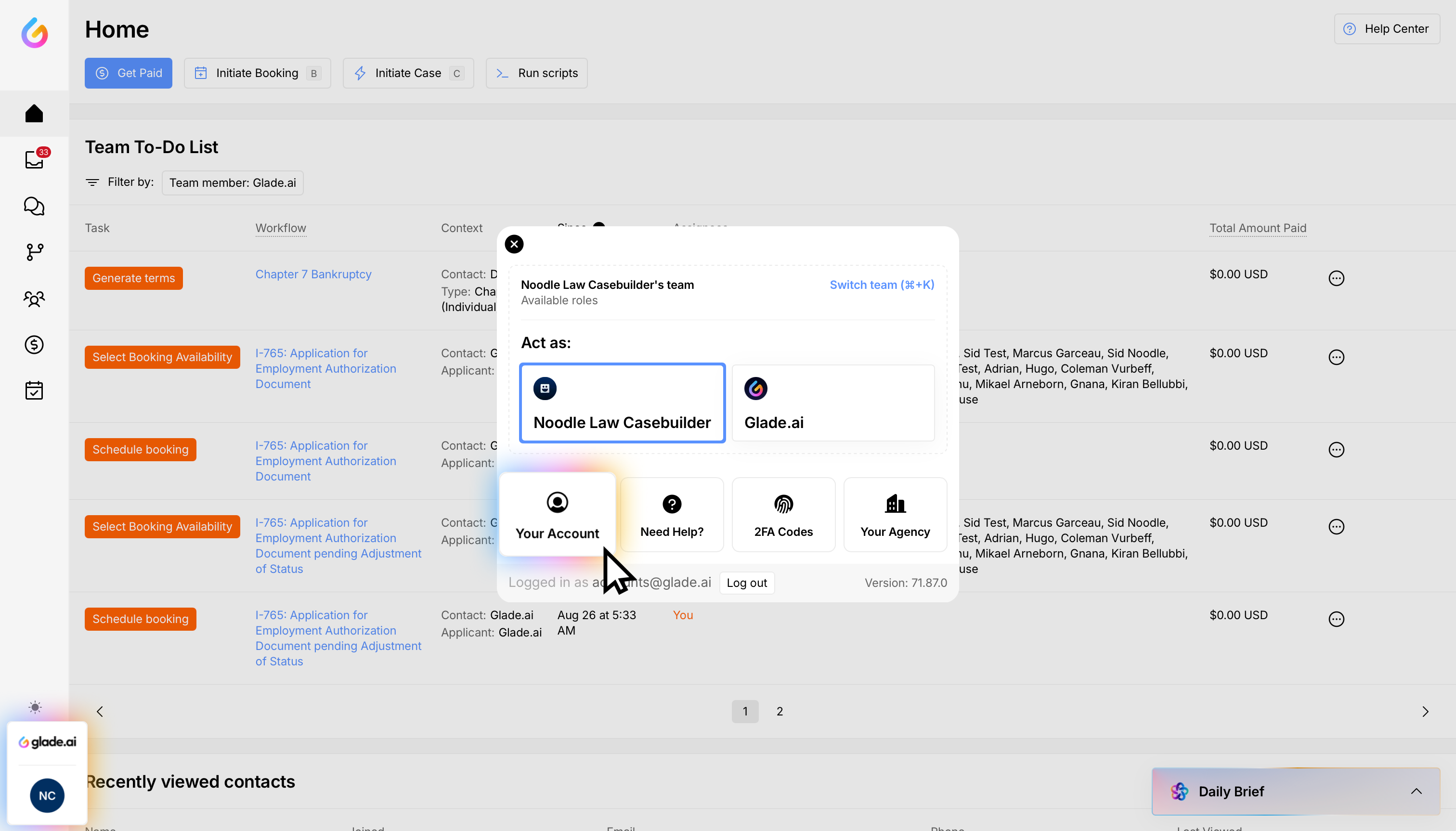Open the calendar checkmark icon in sidebar
The height and width of the screenshot is (831, 1456).
[x=34, y=390]
